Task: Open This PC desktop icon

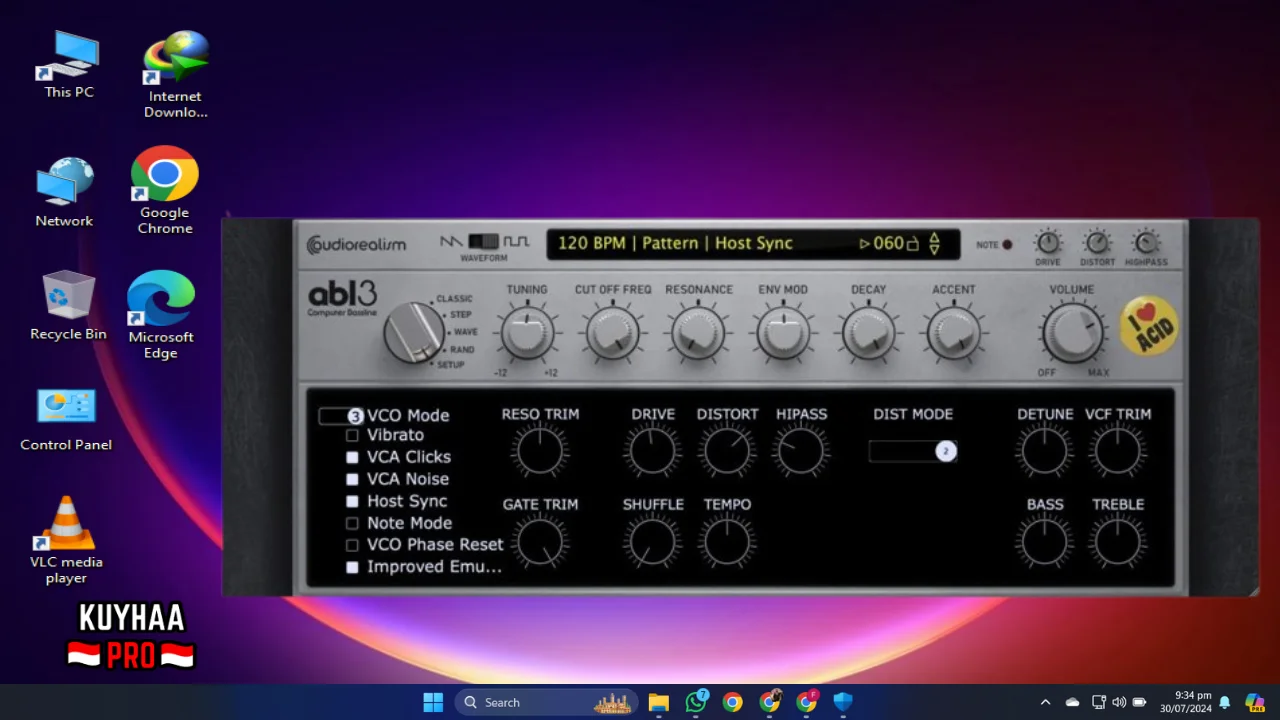Action: point(69,65)
